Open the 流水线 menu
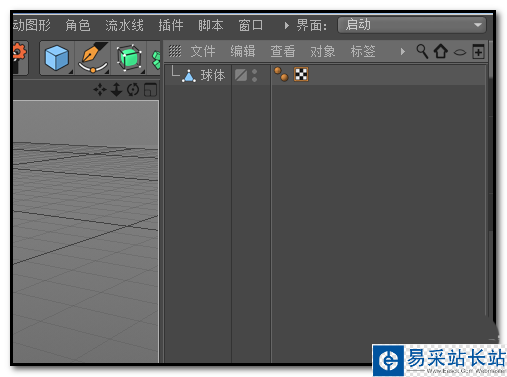 tap(124, 25)
